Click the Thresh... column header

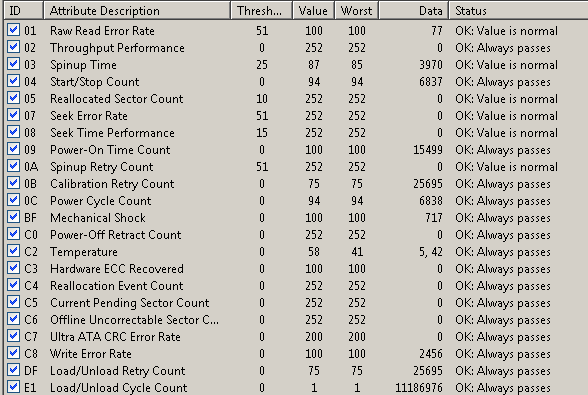point(261,10)
